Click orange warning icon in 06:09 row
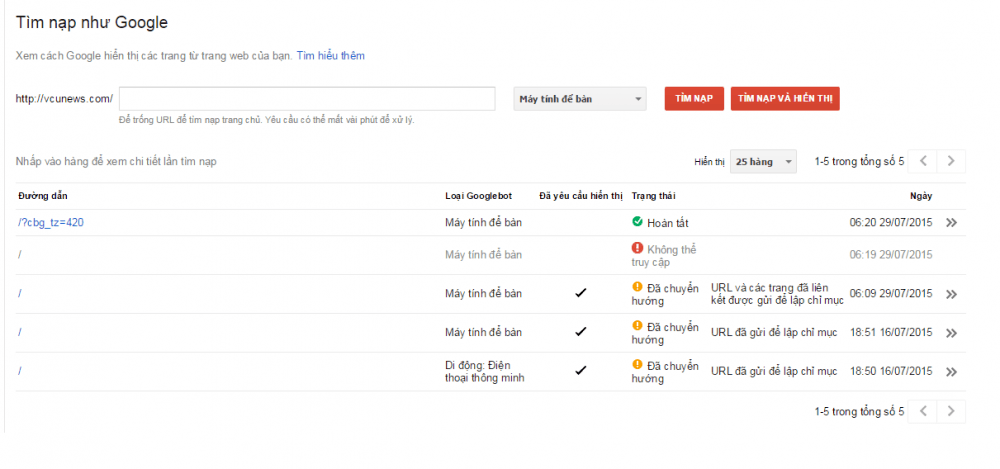This screenshot has height=469, width=1000. pyautogui.click(x=637, y=287)
